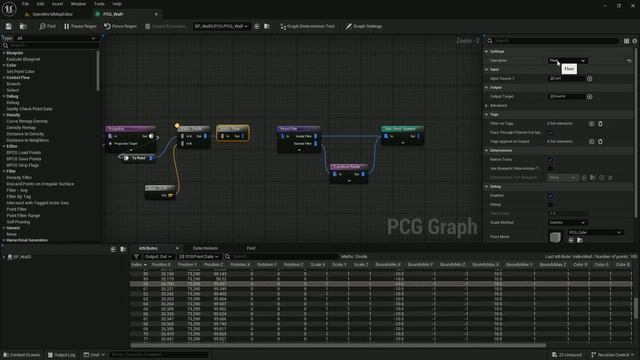Toggle the Debug checkbox

click(x=550, y=204)
